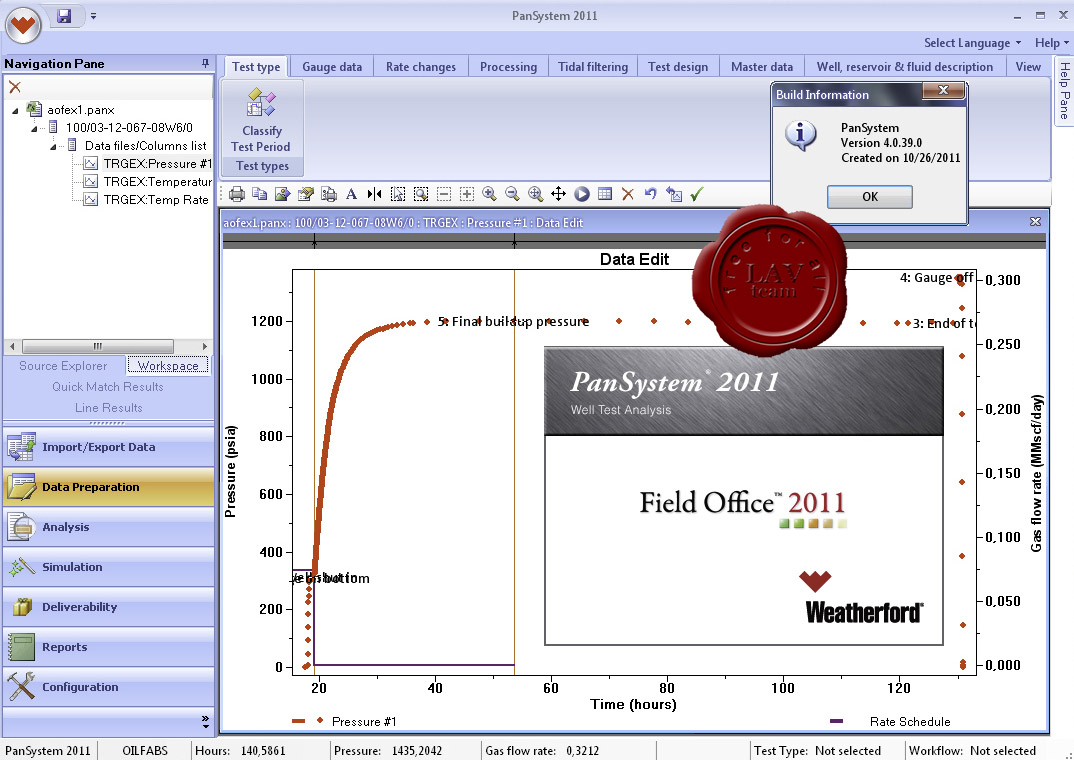
Task: Collapse the Data files/Columns list node
Action: (x=53, y=146)
